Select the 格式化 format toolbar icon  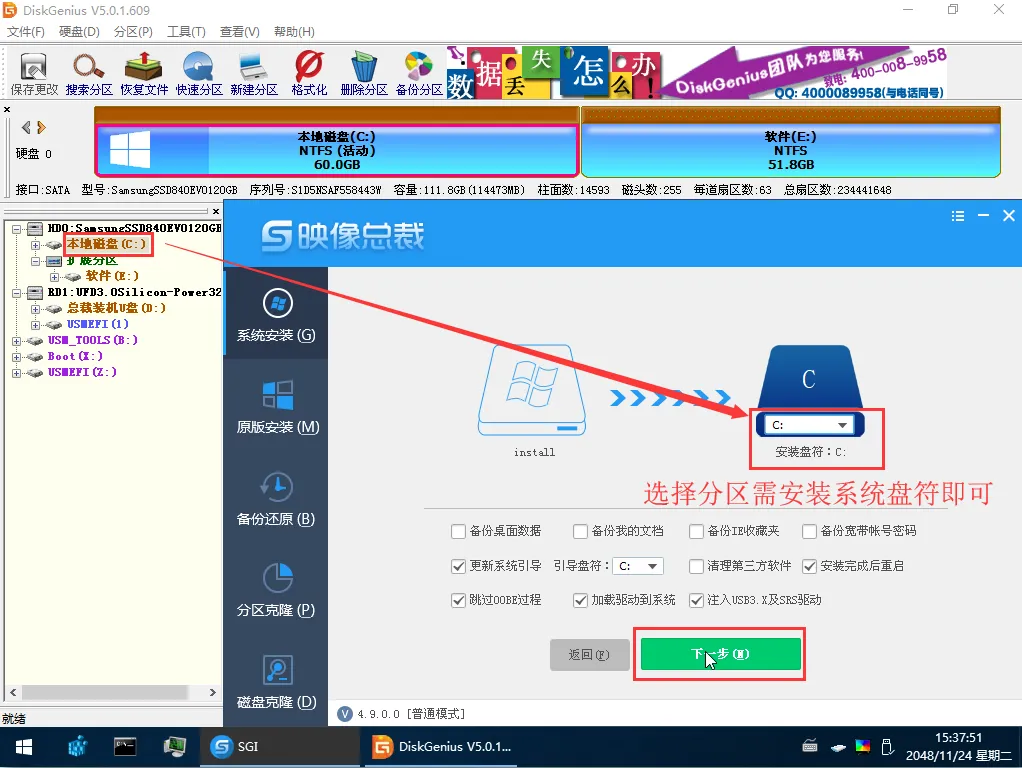point(309,72)
